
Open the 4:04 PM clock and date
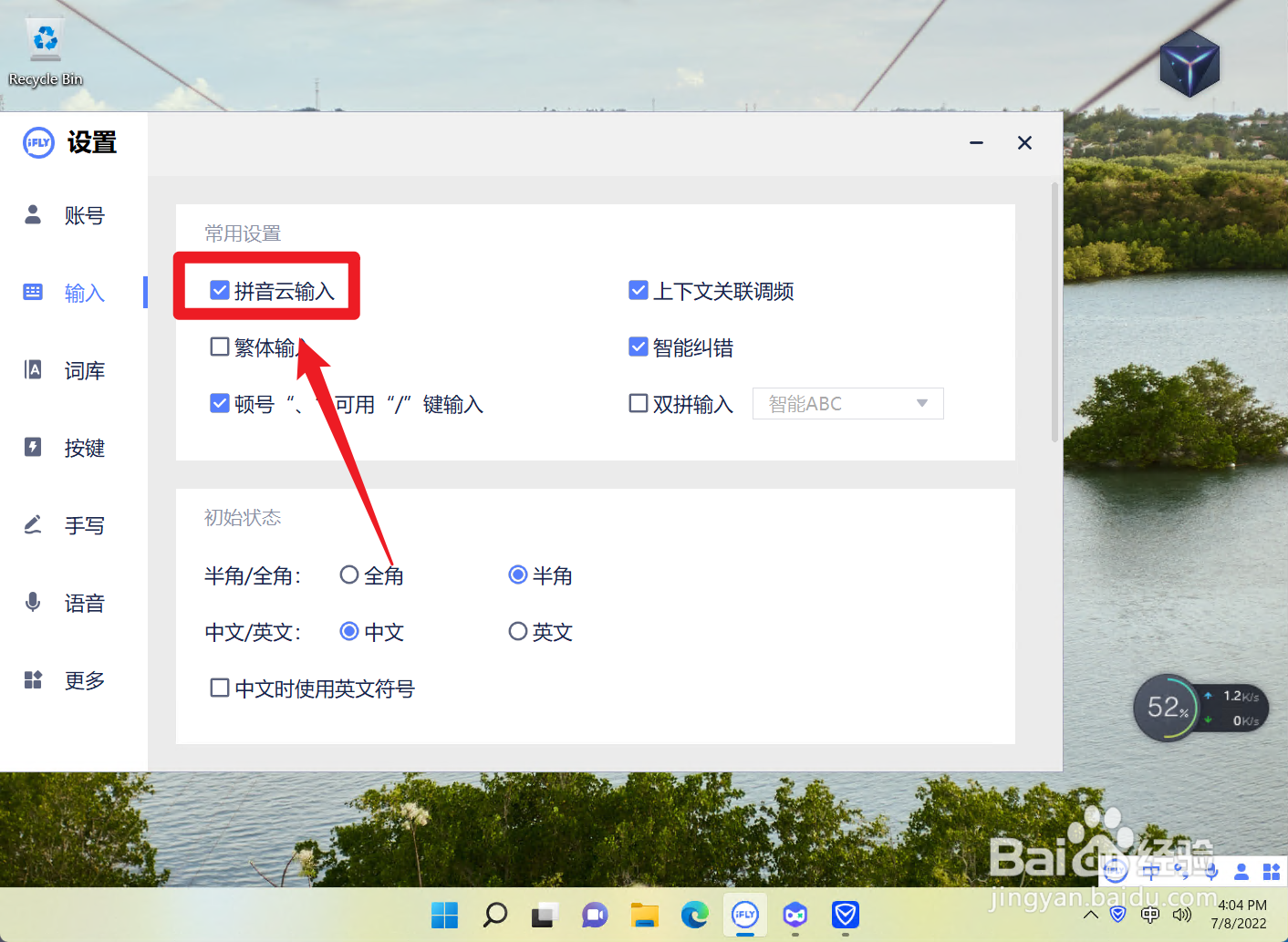[x=1241, y=914]
